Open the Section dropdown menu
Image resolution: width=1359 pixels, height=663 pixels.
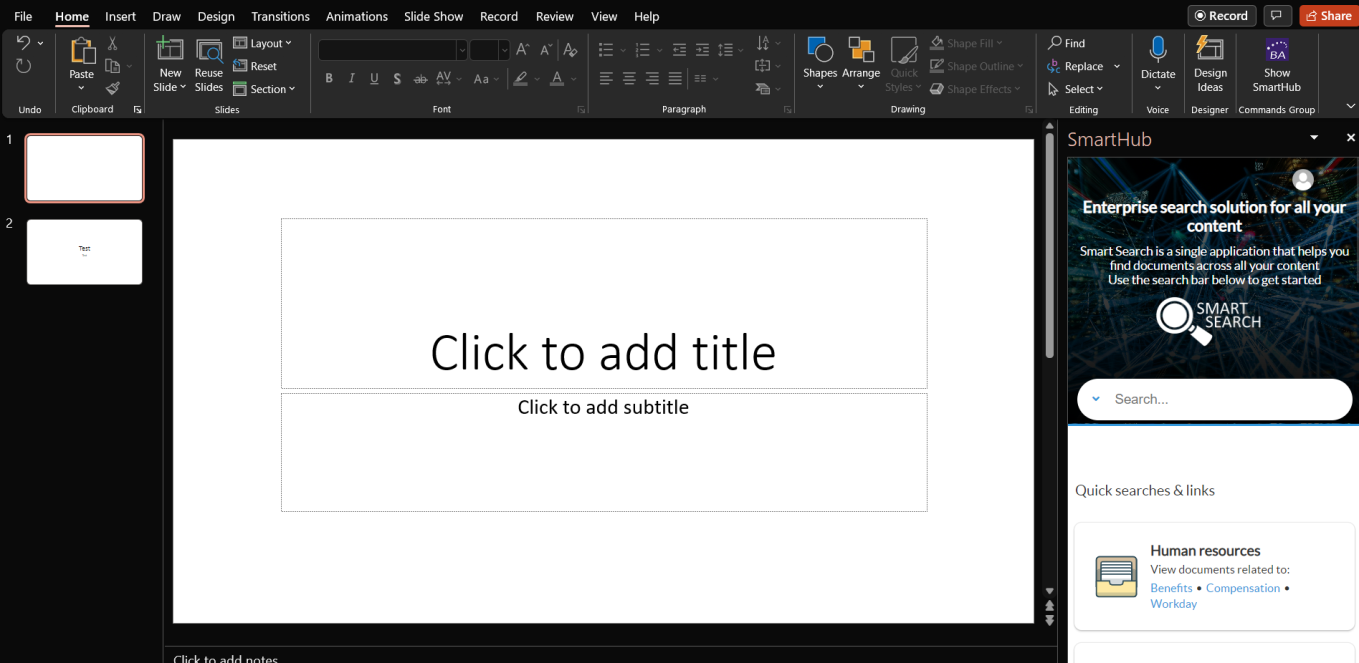click(264, 89)
